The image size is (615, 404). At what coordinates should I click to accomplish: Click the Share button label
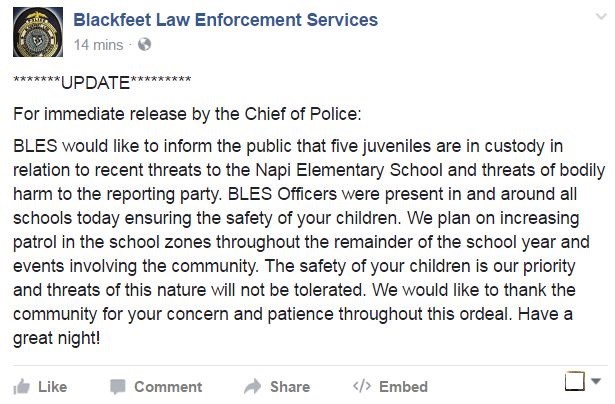click(x=290, y=387)
